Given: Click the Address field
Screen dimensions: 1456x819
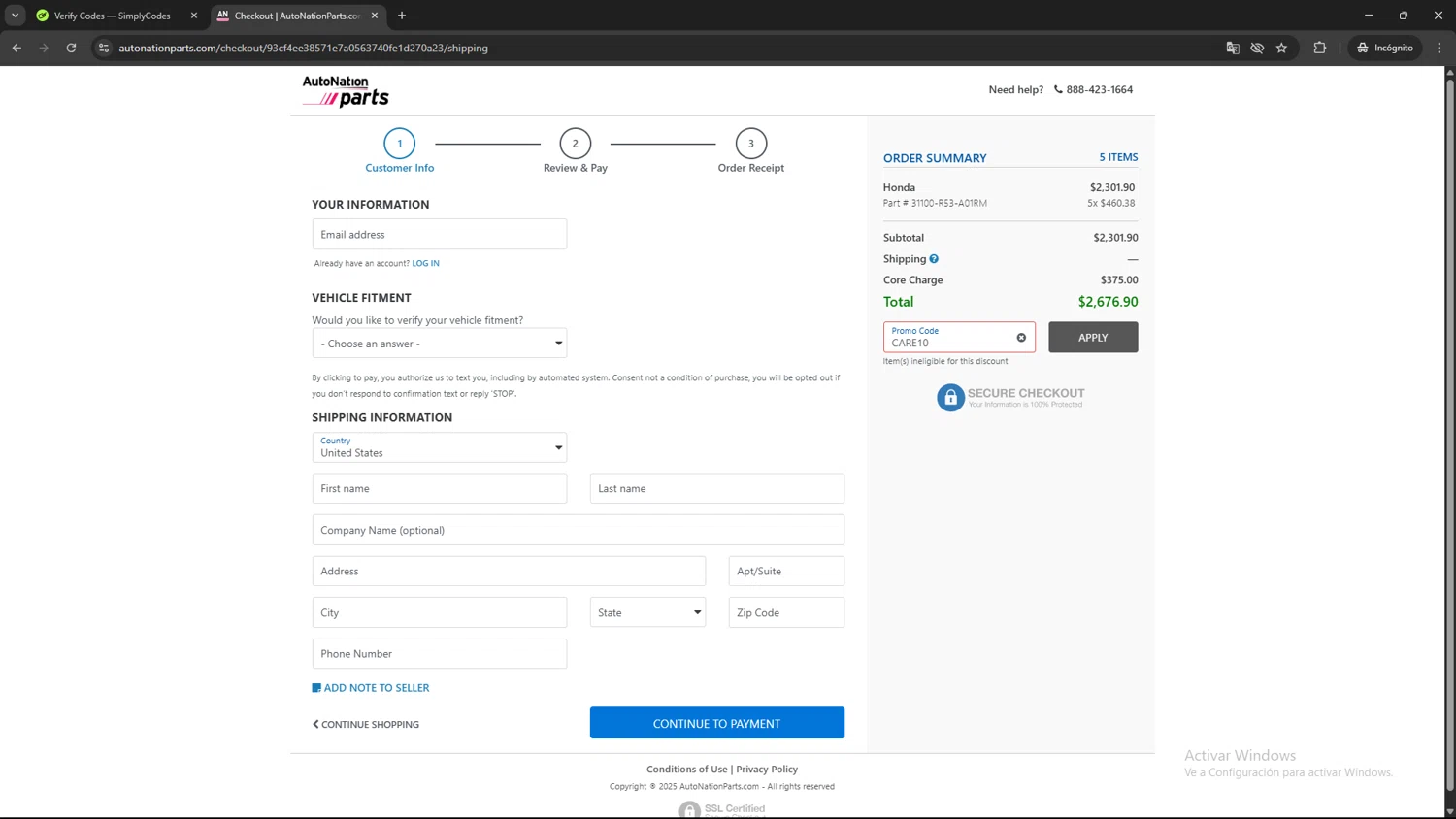Looking at the screenshot, I should [509, 571].
